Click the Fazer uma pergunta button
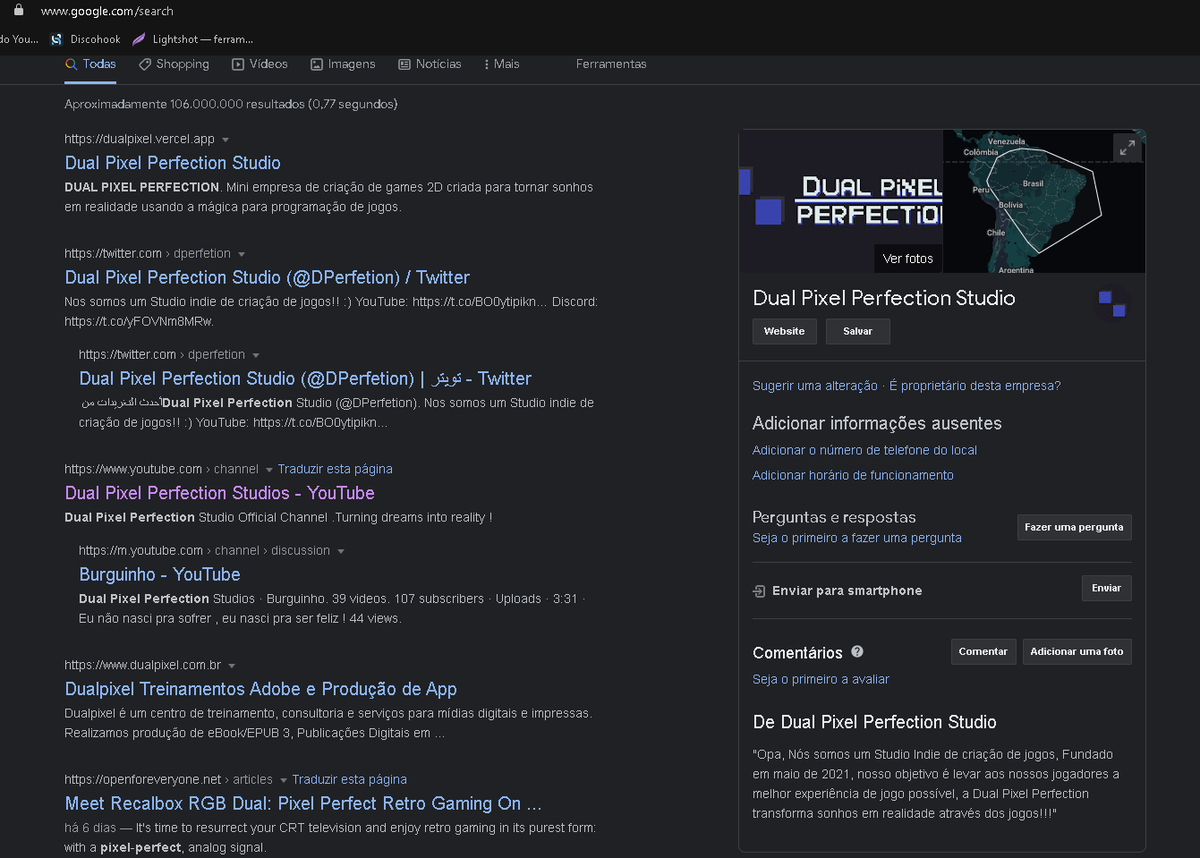Viewport: 1200px width, 858px height. [1074, 527]
